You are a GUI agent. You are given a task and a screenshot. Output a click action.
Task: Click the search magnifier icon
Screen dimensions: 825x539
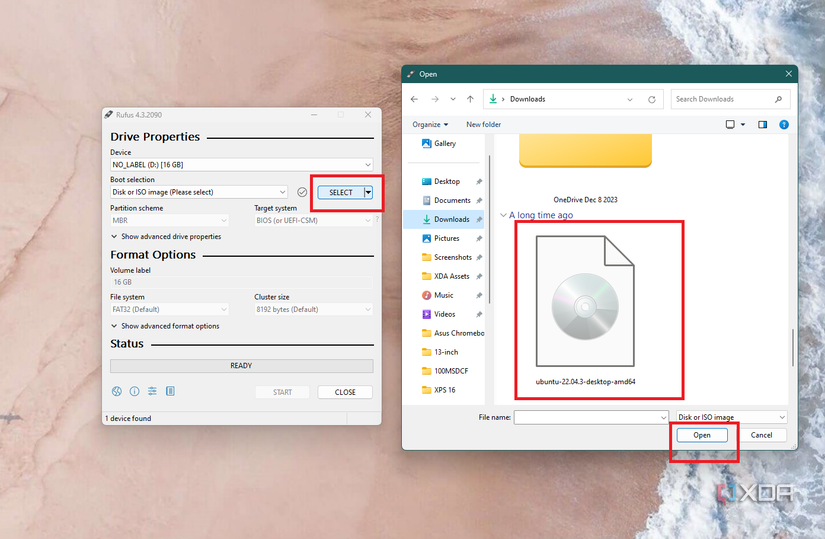pyautogui.click(x=779, y=99)
